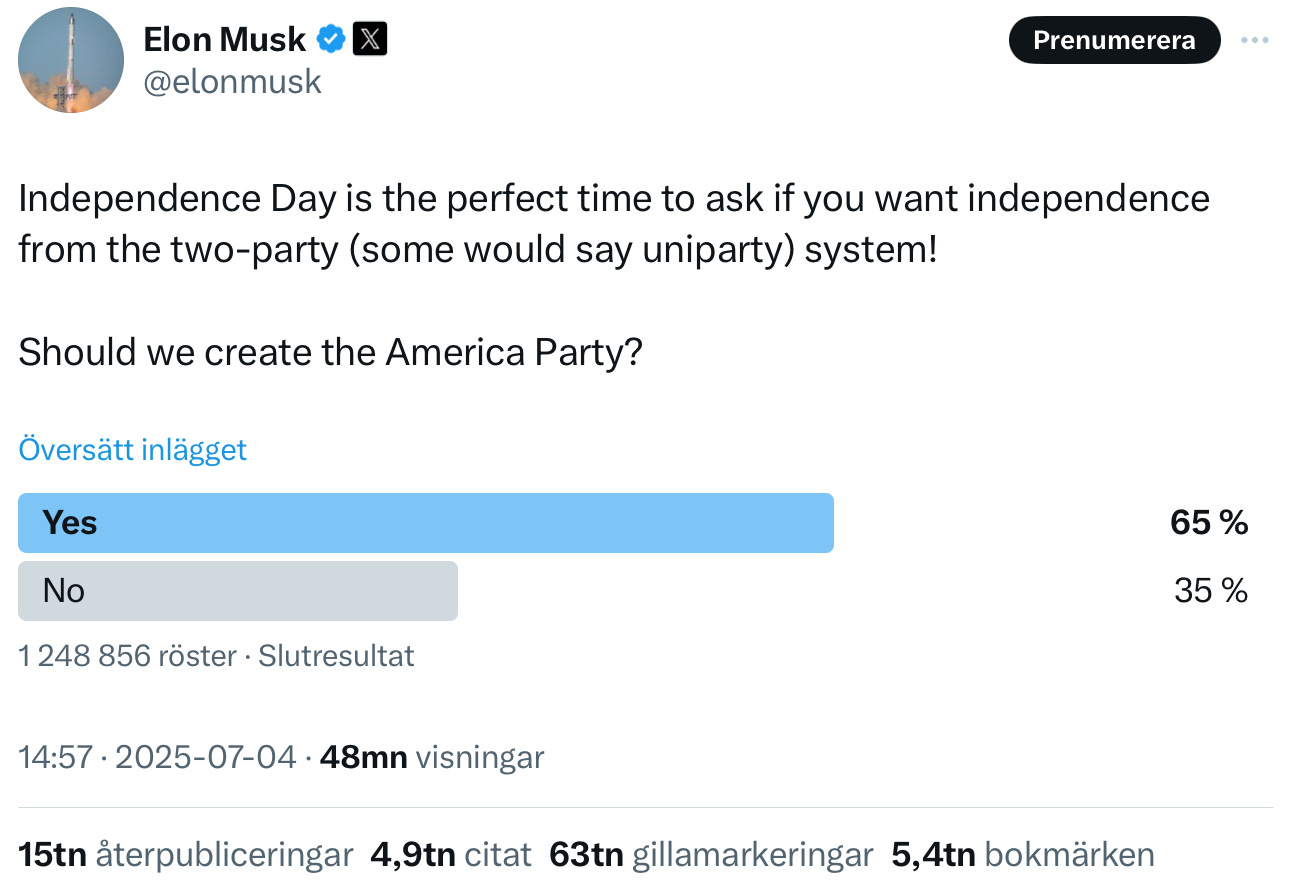Viewport: 1291px width, 895px height.
Task: Open the 4,9tn citat list
Action: pyautogui.click(x=450, y=855)
